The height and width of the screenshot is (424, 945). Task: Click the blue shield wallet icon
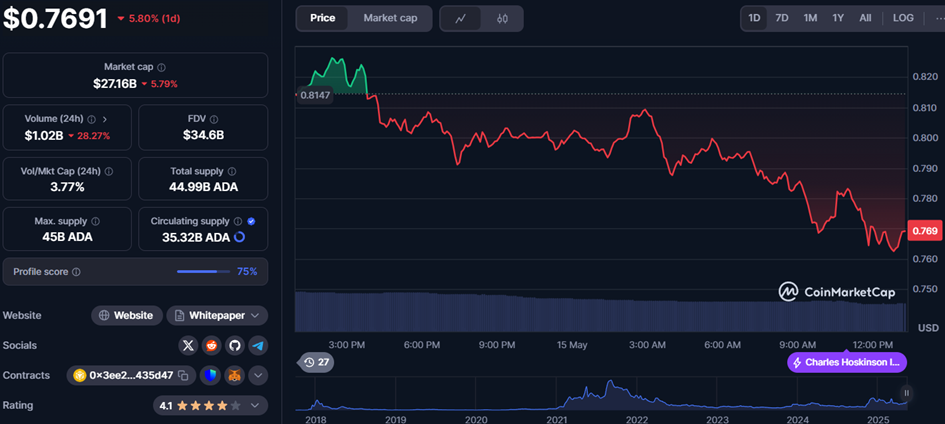pos(209,375)
